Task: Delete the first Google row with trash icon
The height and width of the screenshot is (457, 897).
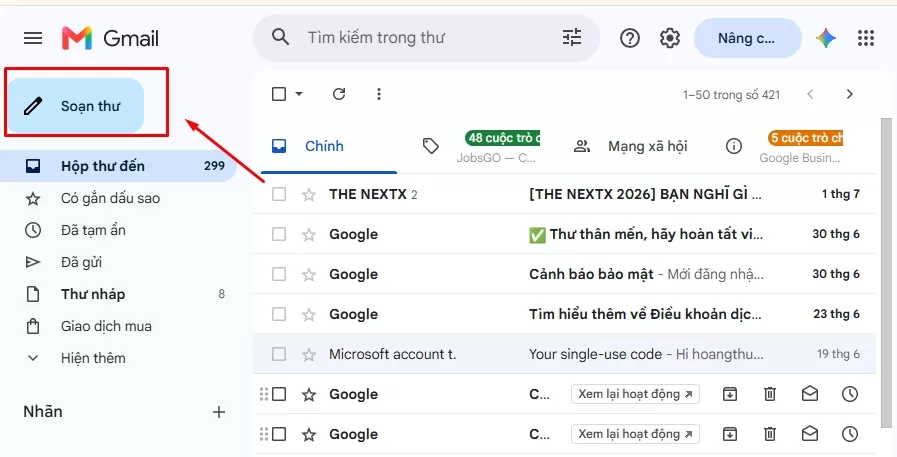Action: click(x=770, y=394)
